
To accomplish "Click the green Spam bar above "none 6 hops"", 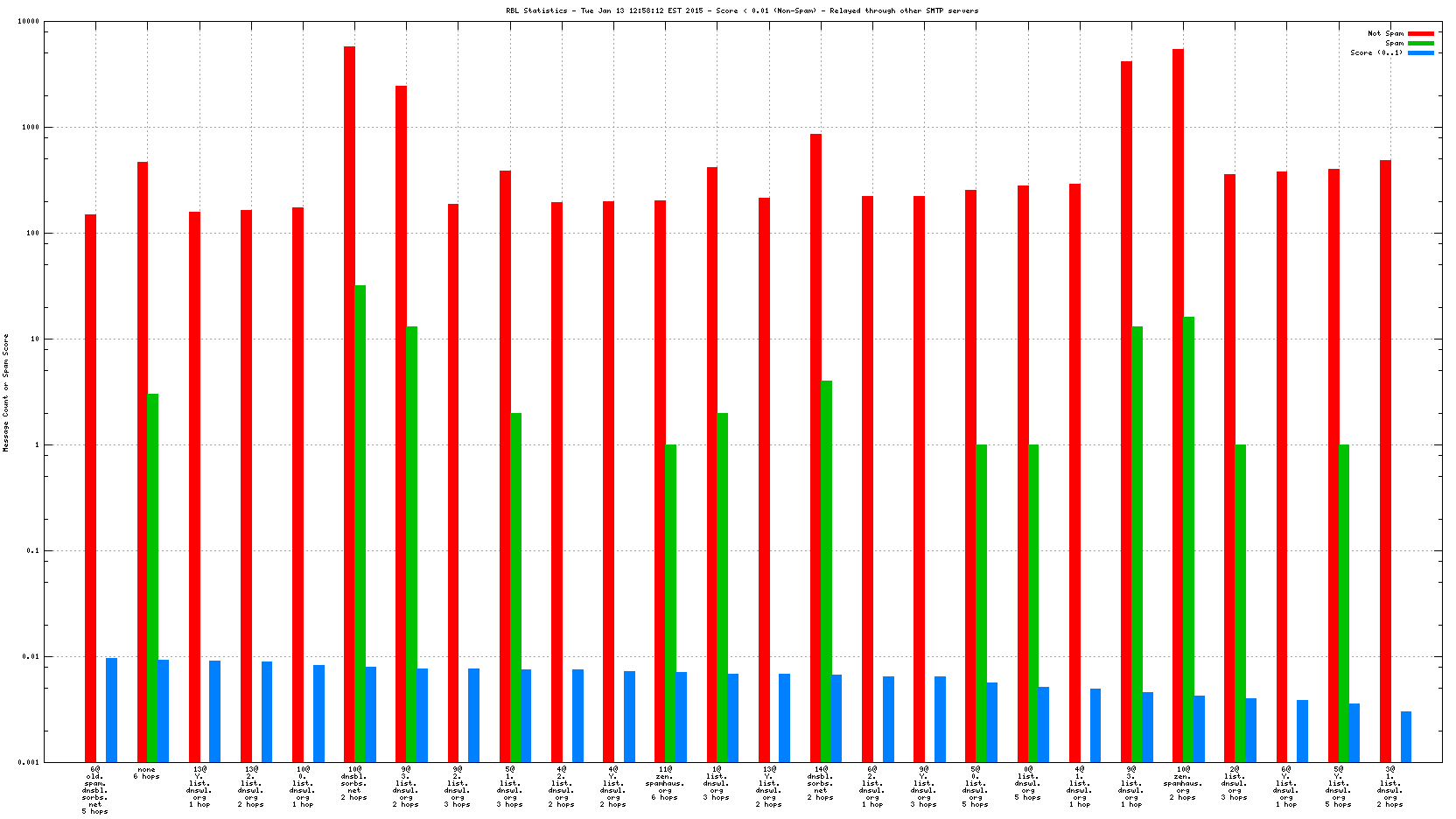I will click(x=153, y=577).
